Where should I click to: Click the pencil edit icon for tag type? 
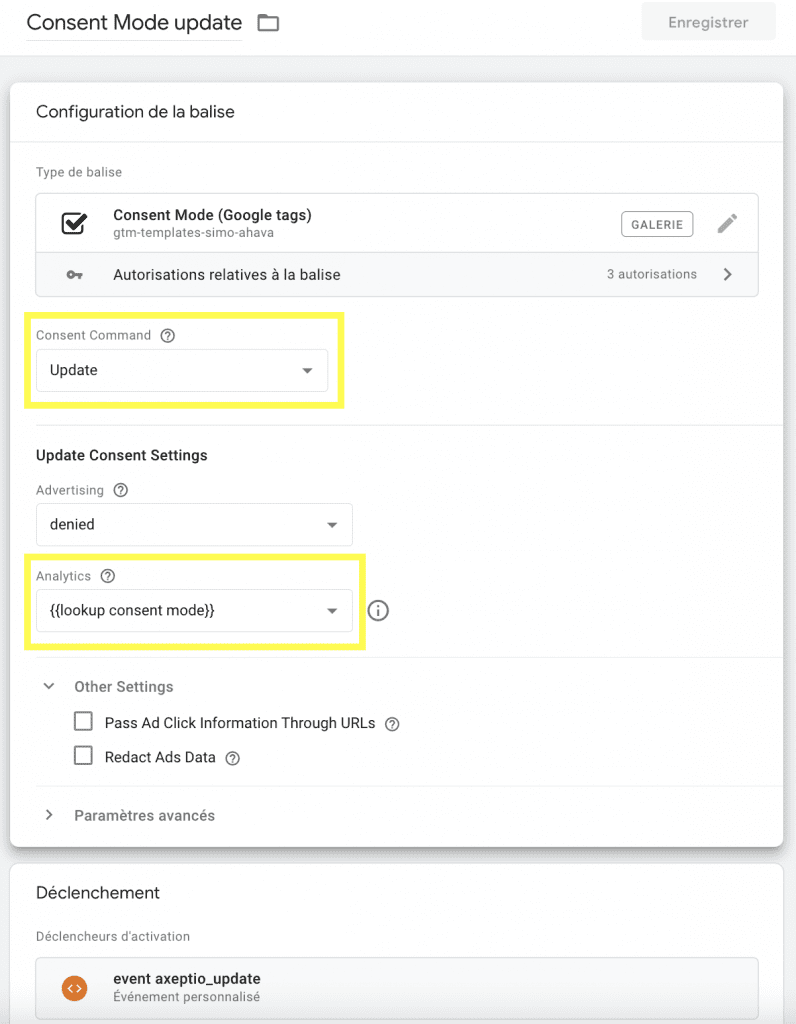tap(727, 223)
